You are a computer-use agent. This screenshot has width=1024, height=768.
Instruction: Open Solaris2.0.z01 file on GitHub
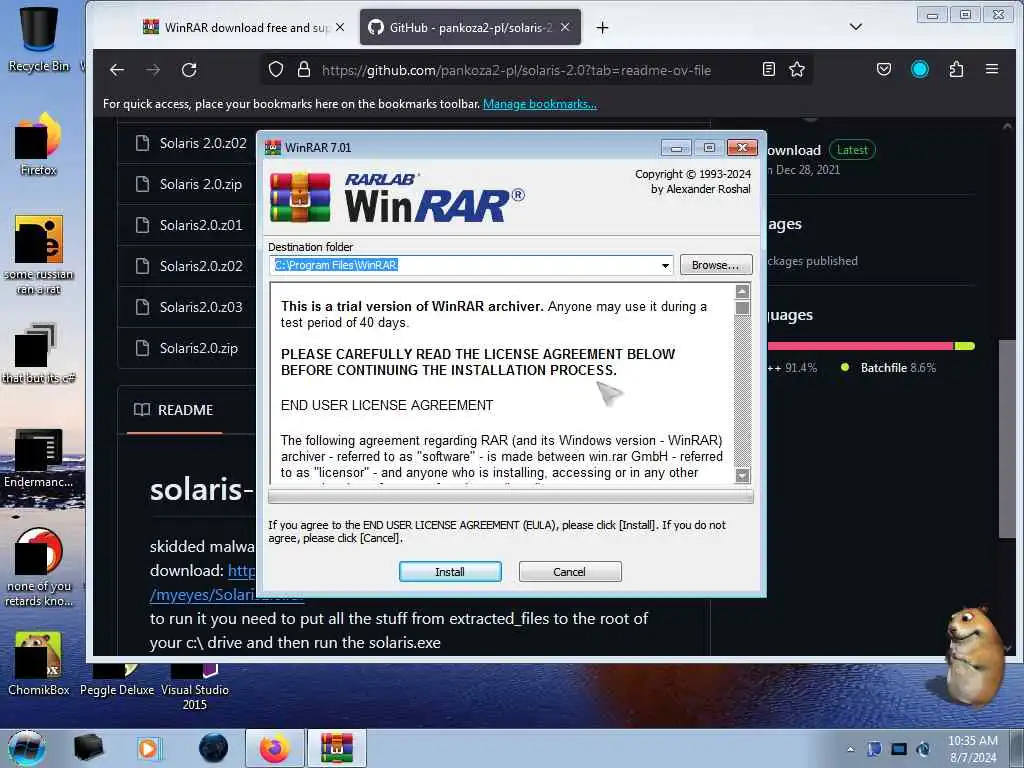pos(201,225)
